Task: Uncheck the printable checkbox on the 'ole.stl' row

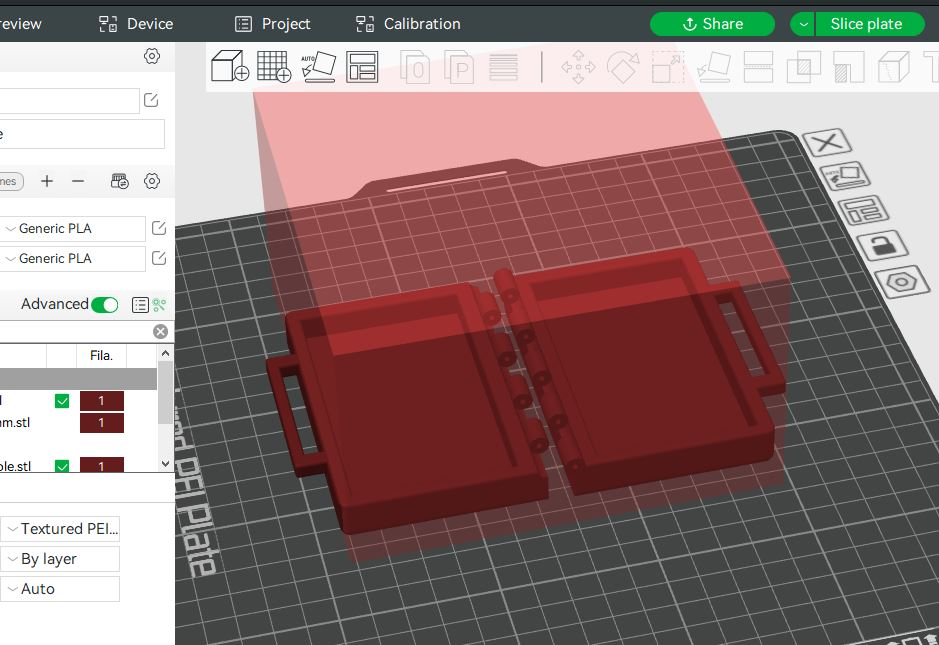Action: point(62,465)
